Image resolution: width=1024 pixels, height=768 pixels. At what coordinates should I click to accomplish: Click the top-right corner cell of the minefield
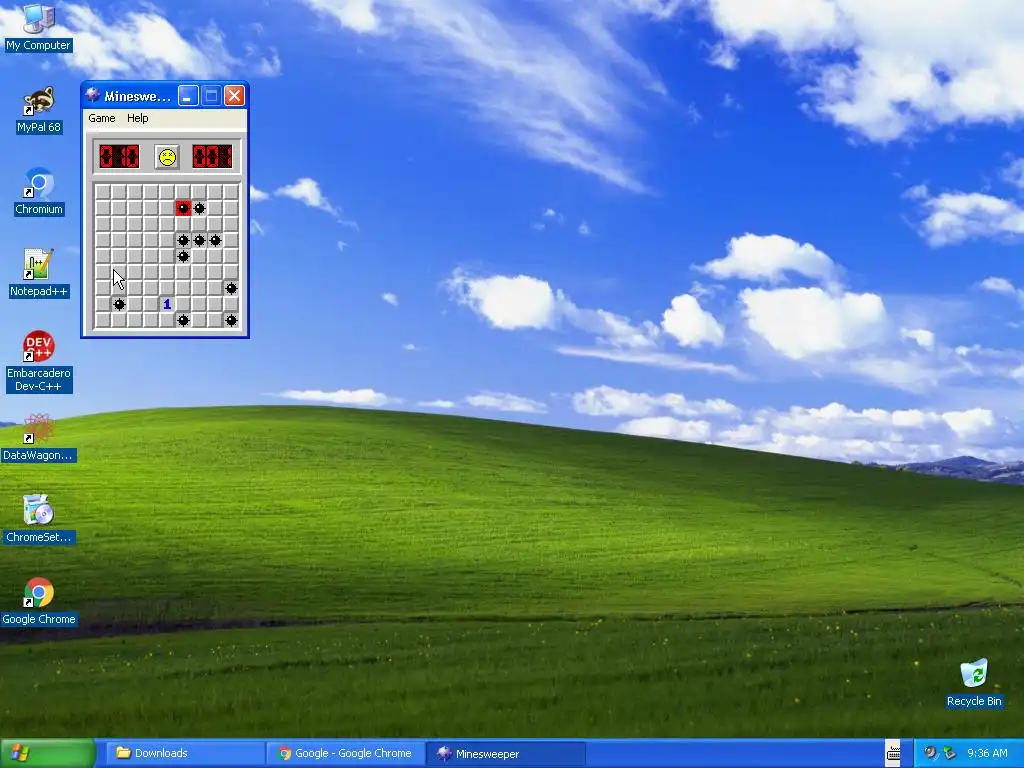[231, 192]
